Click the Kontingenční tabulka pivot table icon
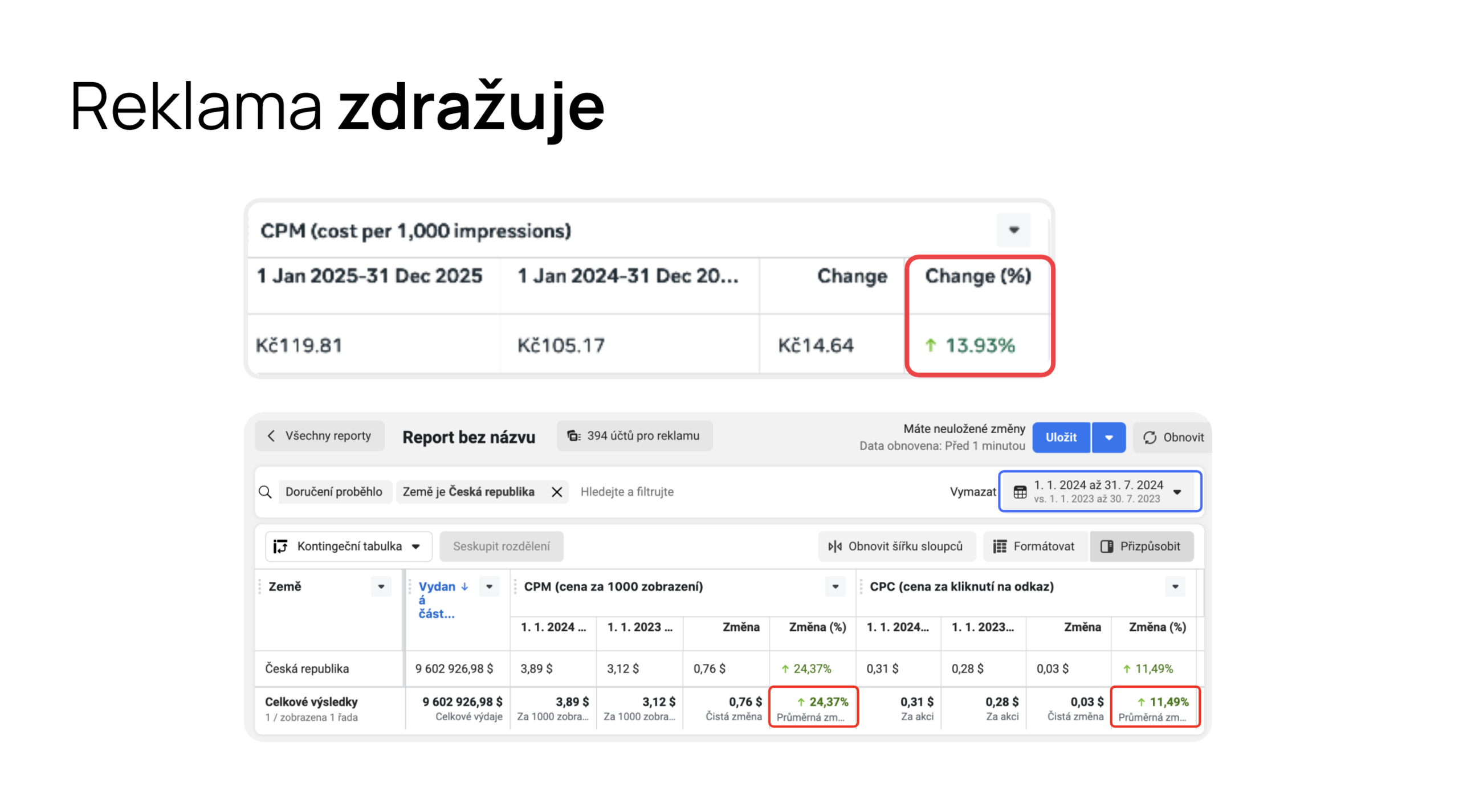 tap(280, 546)
